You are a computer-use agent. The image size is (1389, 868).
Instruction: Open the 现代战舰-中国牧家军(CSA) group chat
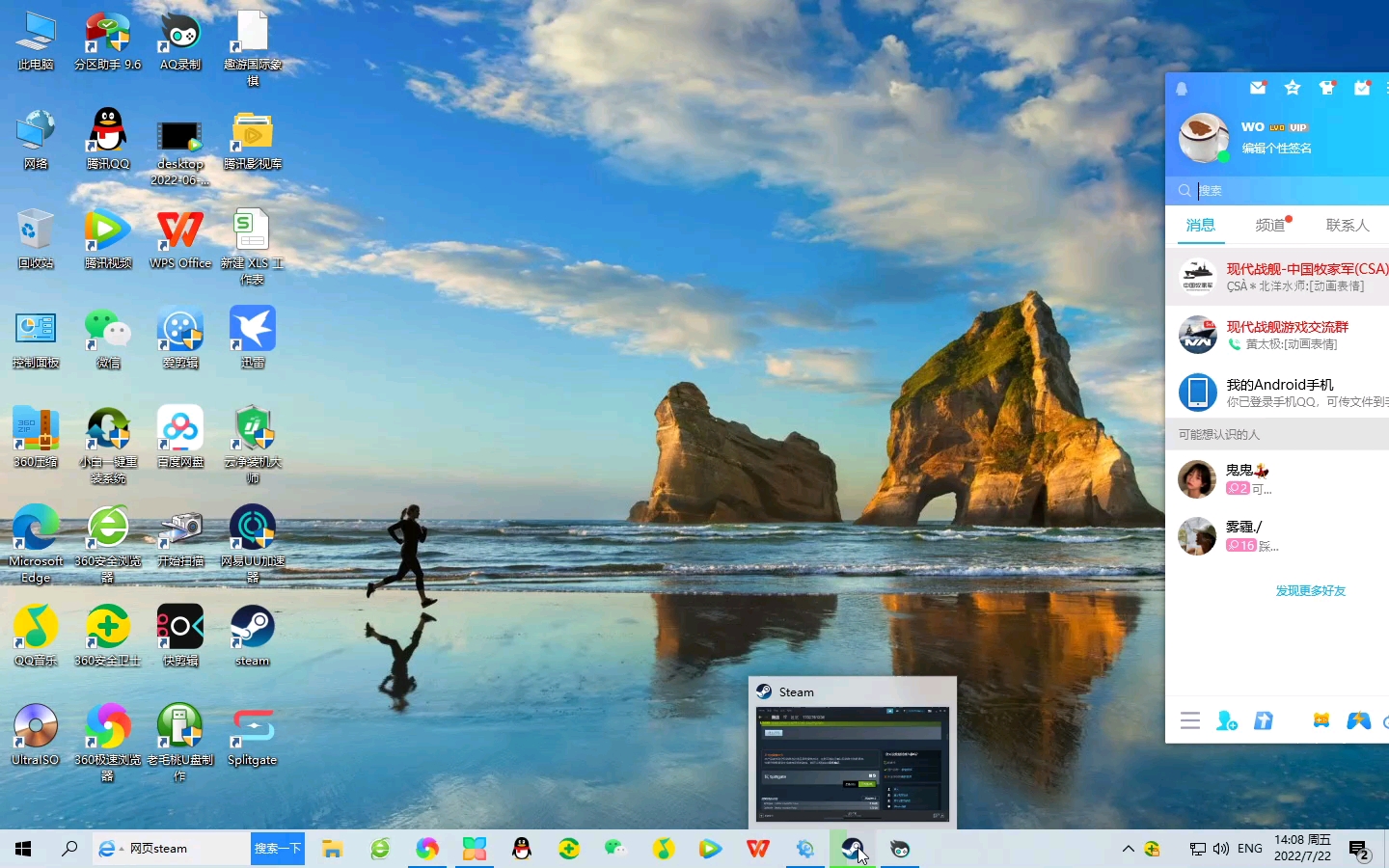tap(1278, 277)
